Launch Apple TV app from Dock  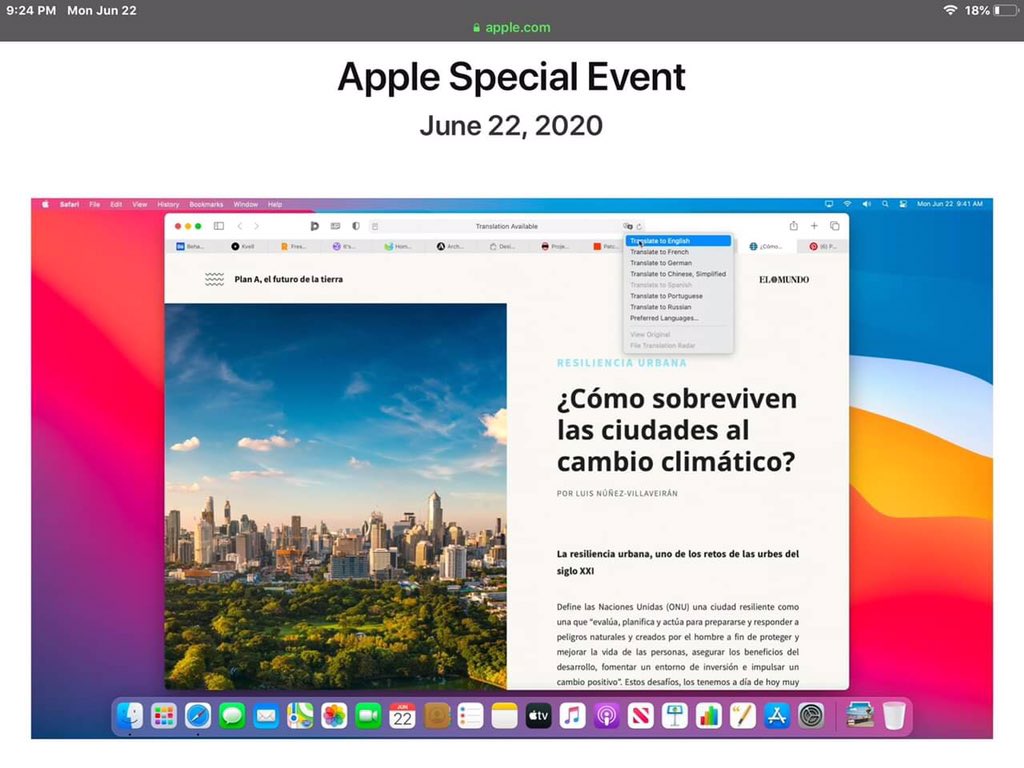pos(538,716)
